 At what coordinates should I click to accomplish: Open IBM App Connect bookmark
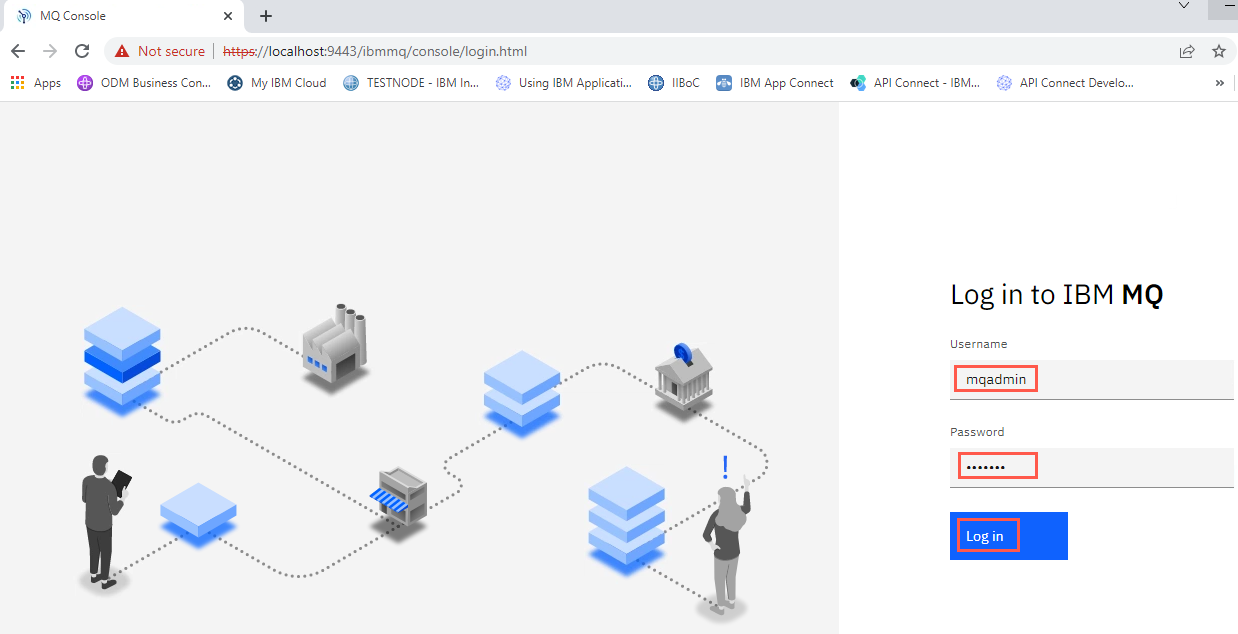(775, 83)
